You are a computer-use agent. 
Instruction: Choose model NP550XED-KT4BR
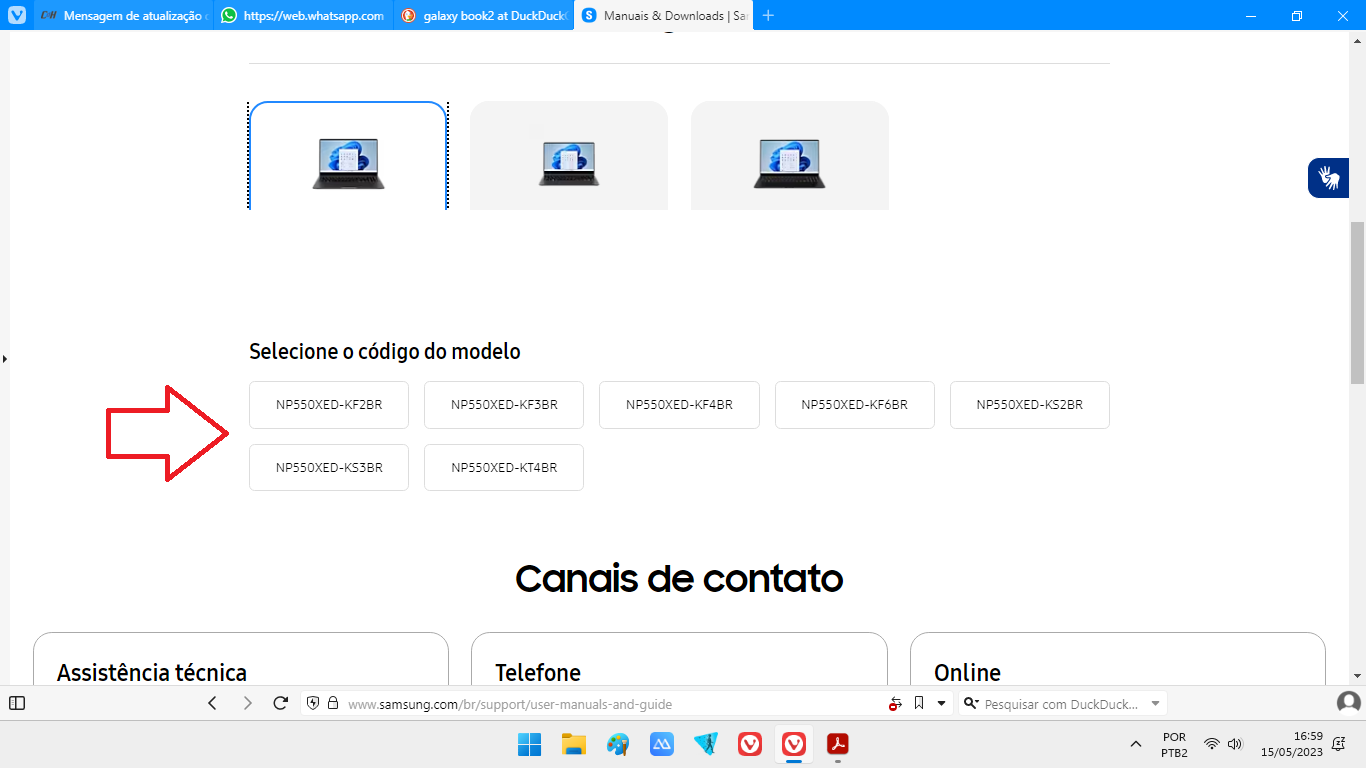[x=504, y=468]
